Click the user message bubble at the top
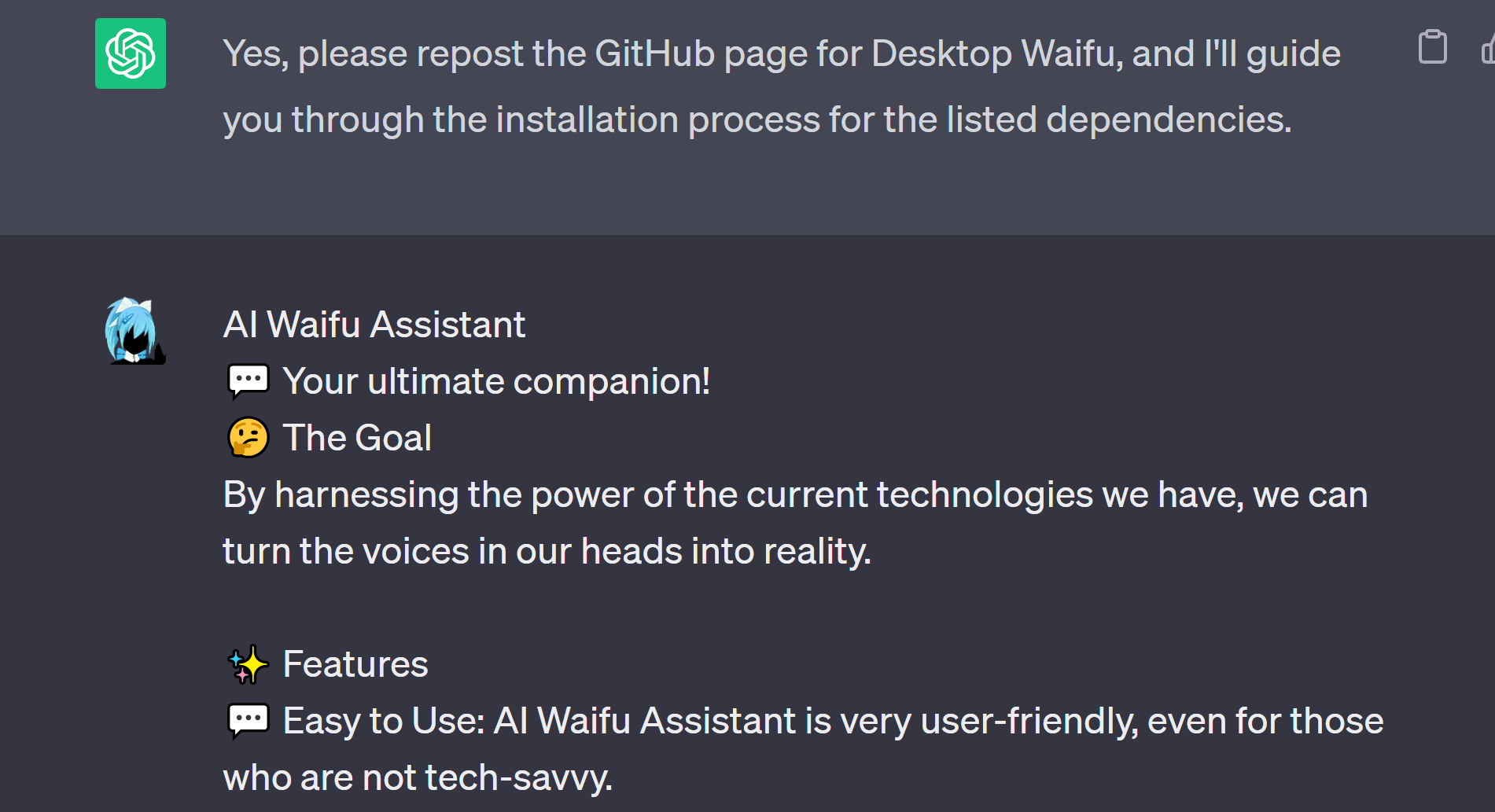Screen dimensions: 1495x812 pos(747,86)
